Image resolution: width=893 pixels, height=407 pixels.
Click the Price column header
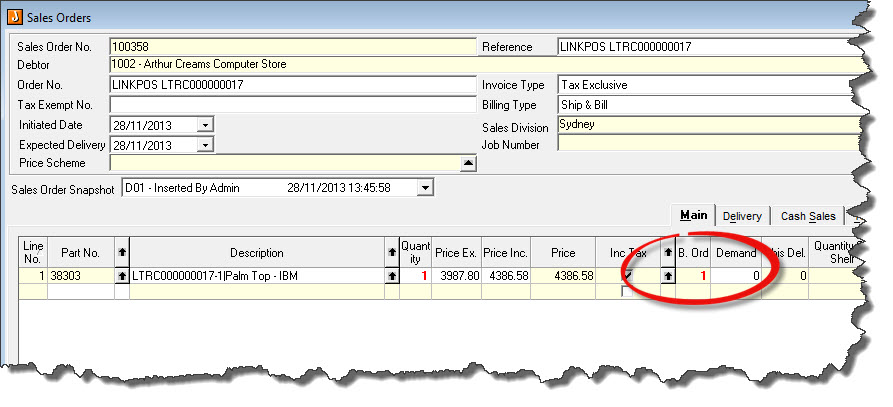tap(563, 253)
